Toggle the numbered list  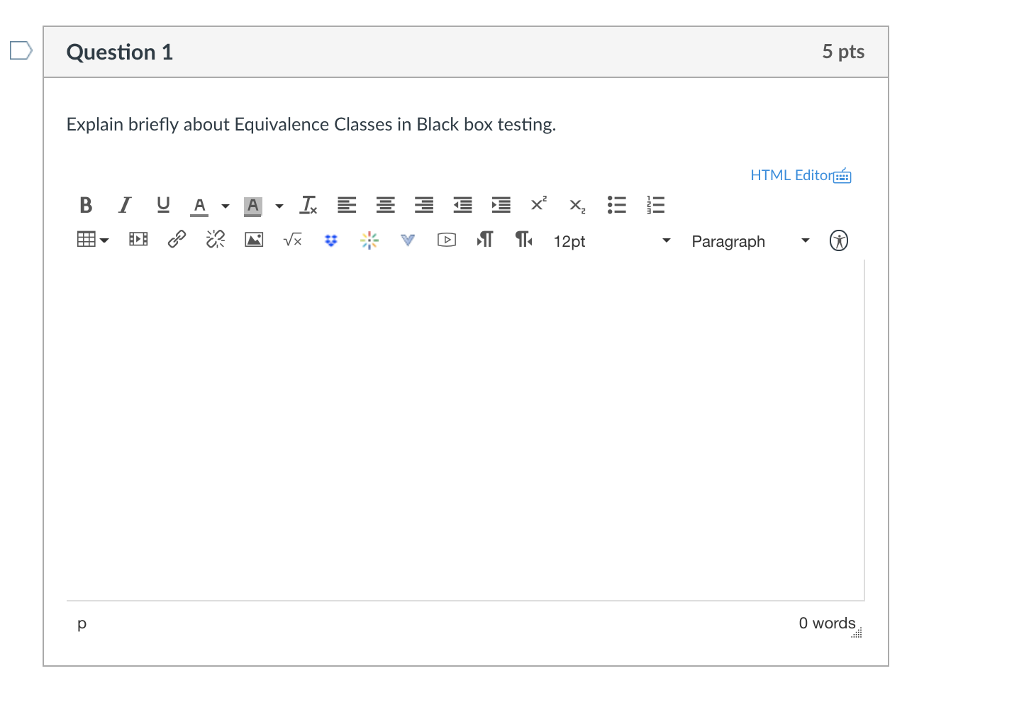click(655, 205)
